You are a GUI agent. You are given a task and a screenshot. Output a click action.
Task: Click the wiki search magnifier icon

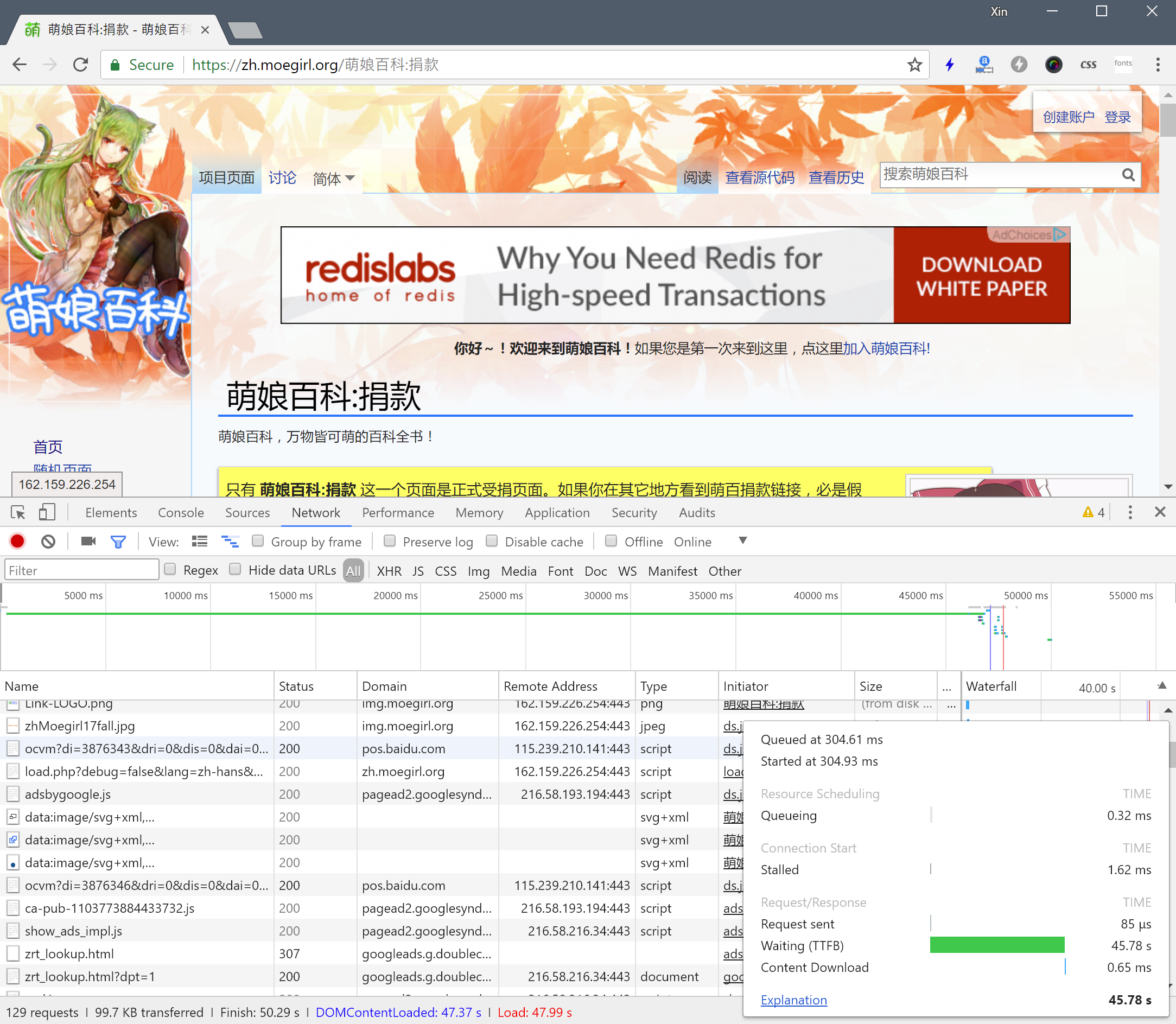(1128, 175)
